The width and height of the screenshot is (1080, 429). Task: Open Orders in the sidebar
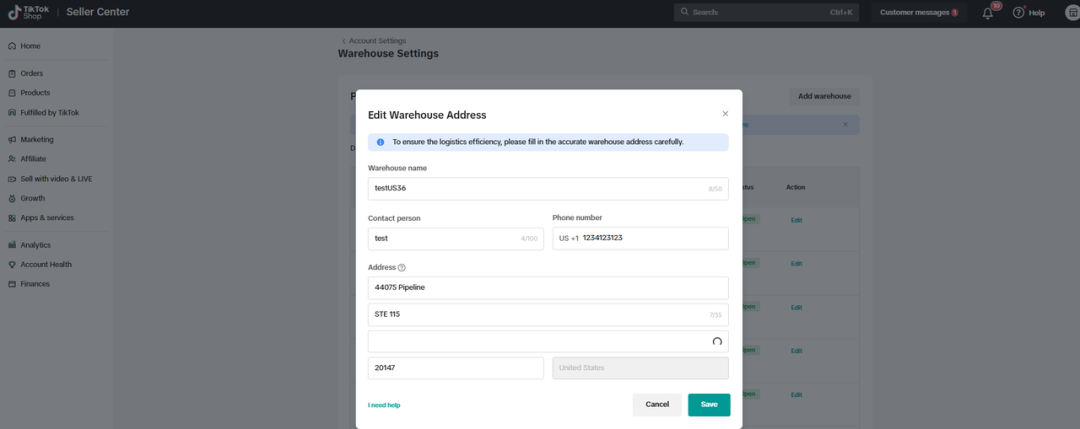[x=31, y=73]
